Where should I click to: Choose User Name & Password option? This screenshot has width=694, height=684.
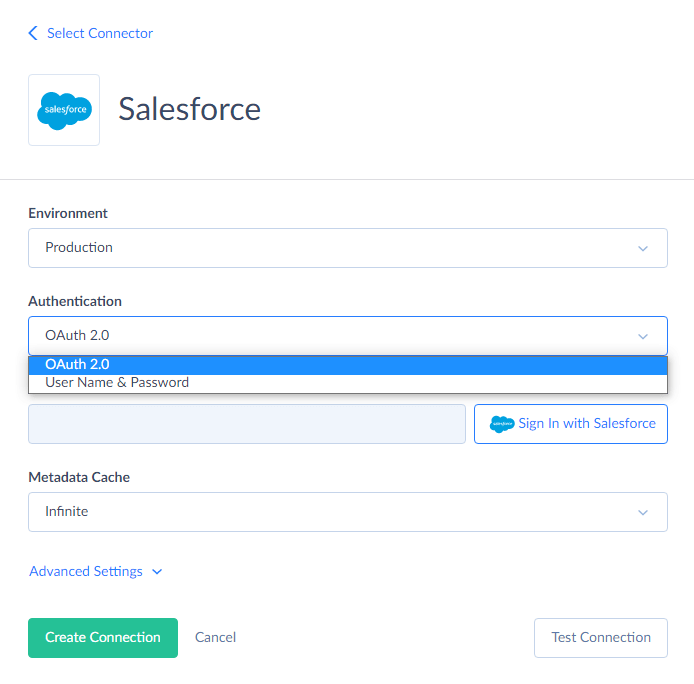[348, 383]
